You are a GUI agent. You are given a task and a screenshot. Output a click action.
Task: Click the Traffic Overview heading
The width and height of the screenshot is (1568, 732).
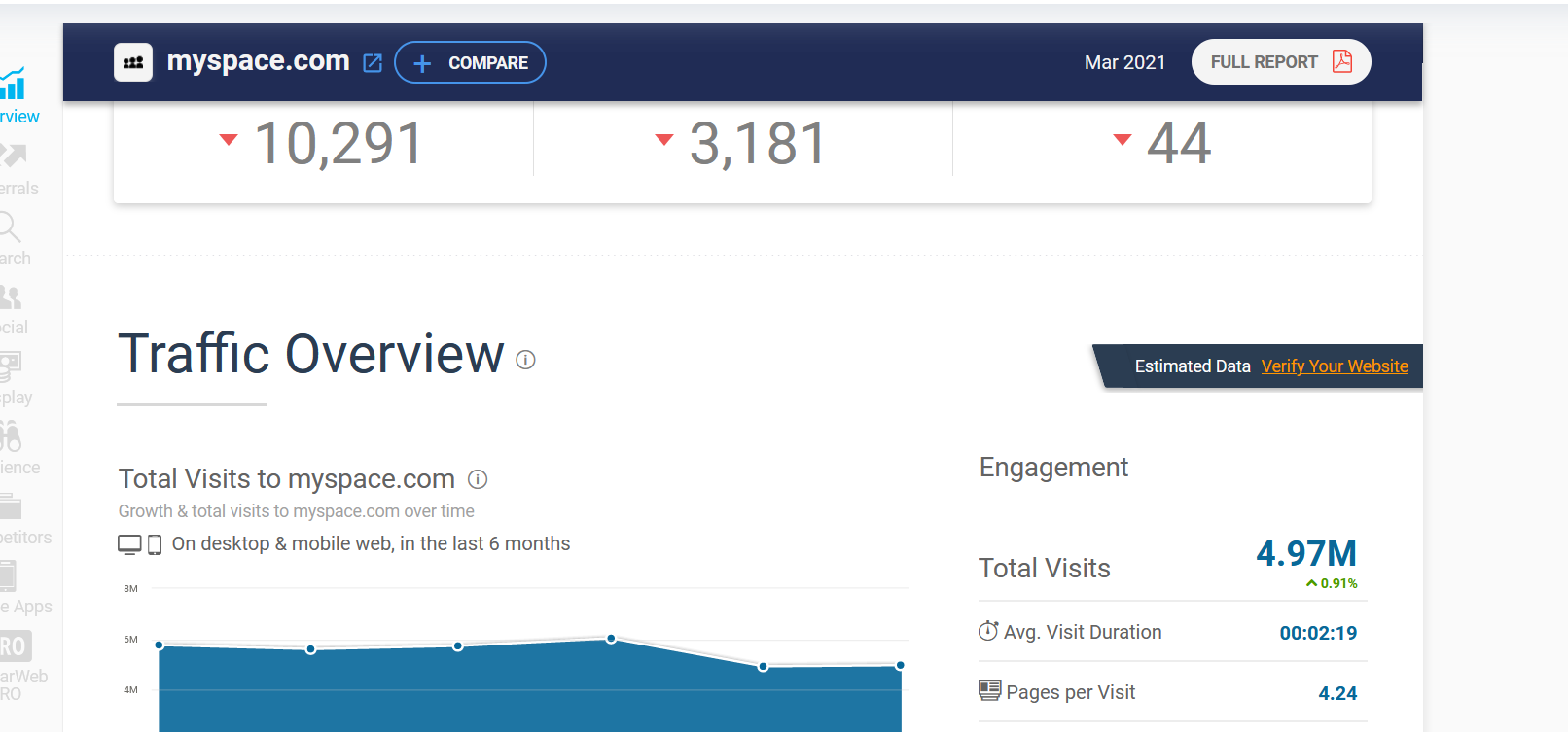click(x=311, y=354)
